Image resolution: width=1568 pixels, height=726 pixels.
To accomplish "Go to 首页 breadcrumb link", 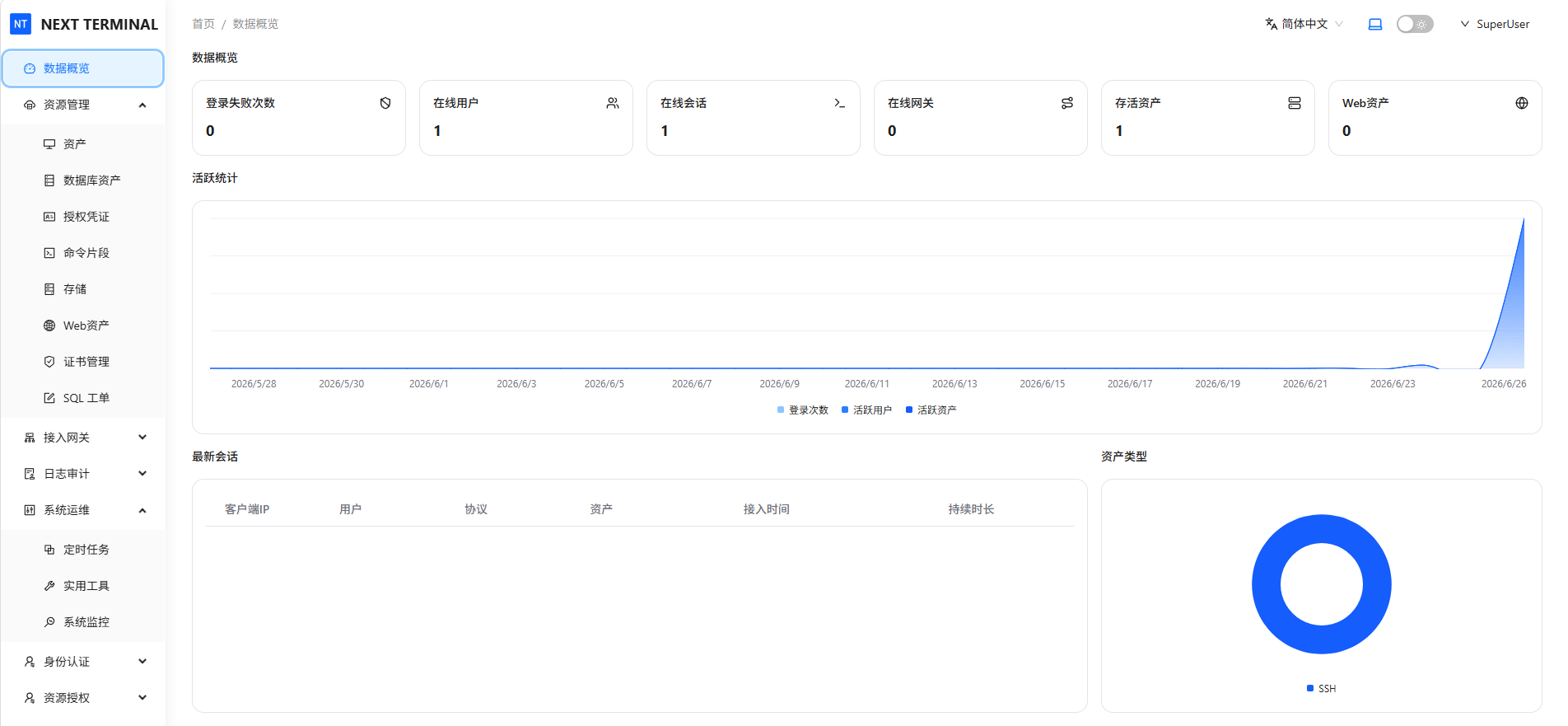I will (x=203, y=24).
